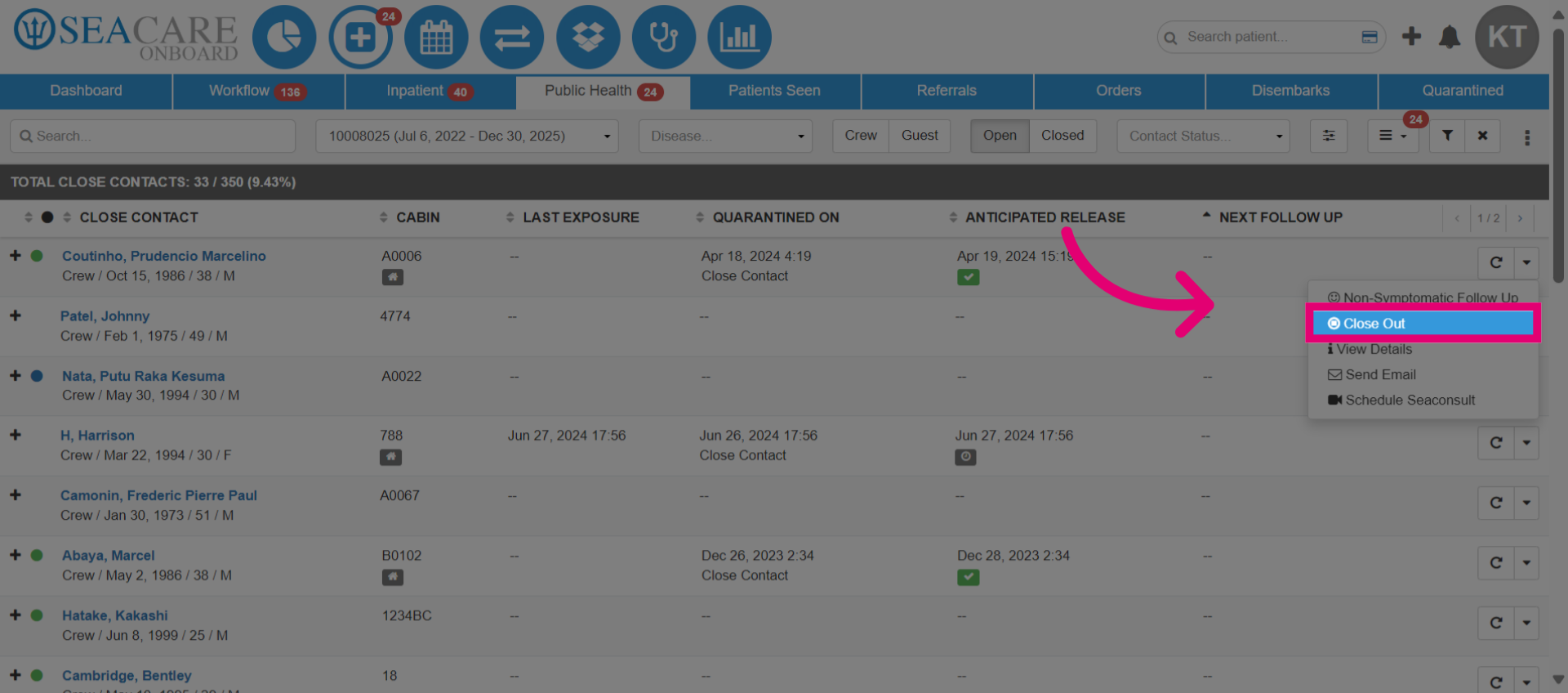Image resolution: width=1568 pixels, height=693 pixels.
Task: Switch to the Inpatient tab
Action: (430, 91)
